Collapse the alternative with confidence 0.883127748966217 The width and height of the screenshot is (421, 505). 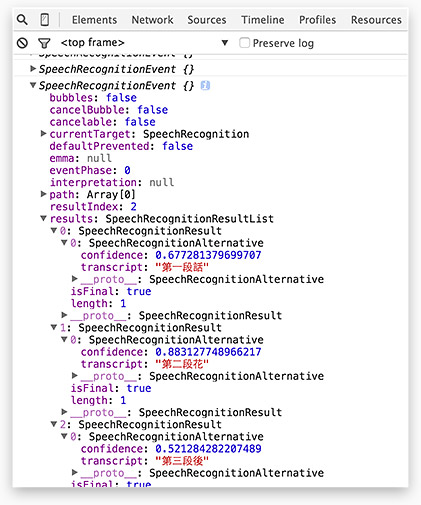[64, 339]
